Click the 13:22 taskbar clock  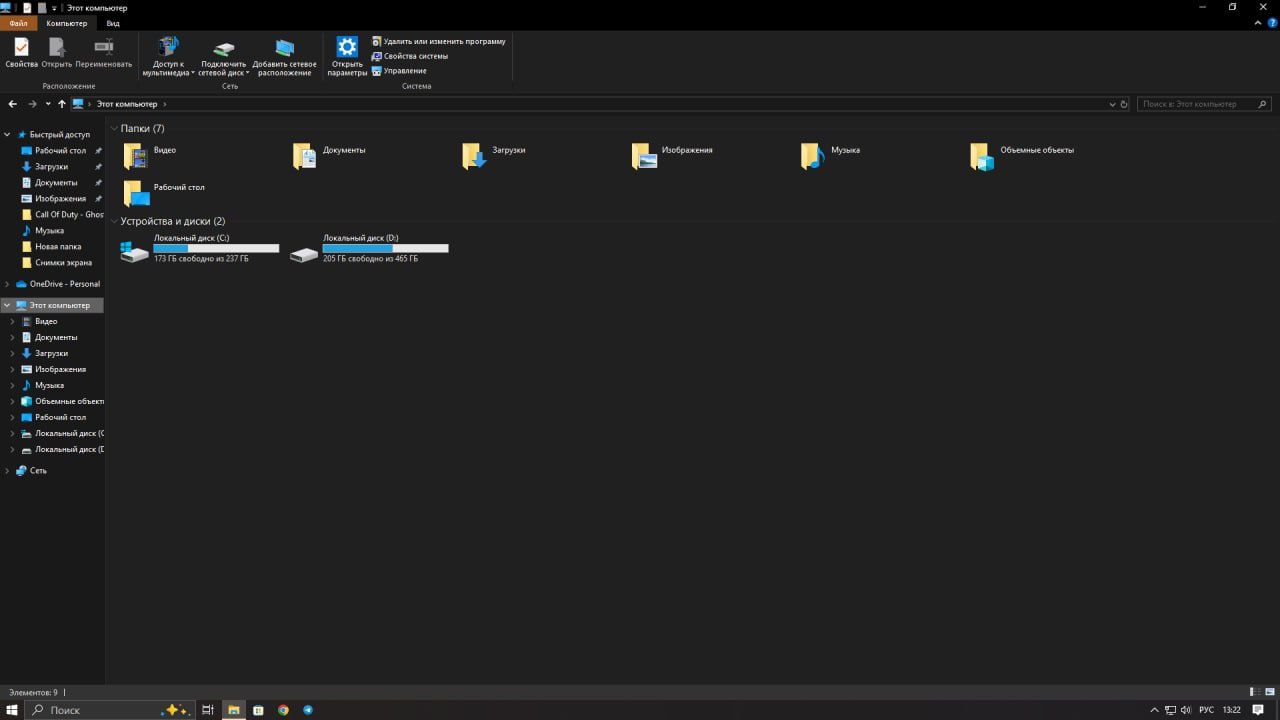click(x=1232, y=710)
